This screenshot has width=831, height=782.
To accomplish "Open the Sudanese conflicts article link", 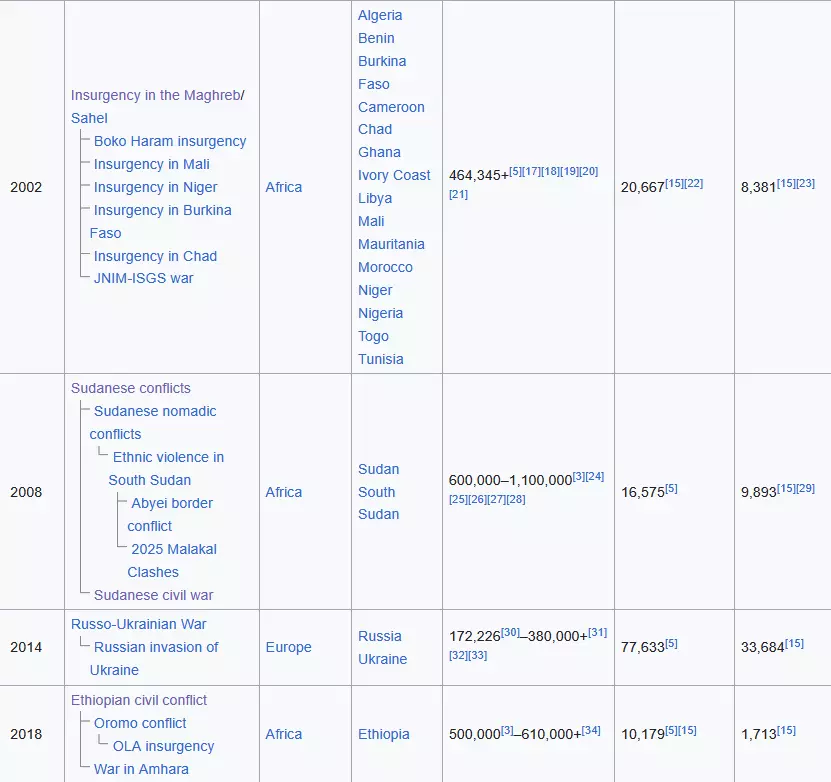I will [130, 388].
